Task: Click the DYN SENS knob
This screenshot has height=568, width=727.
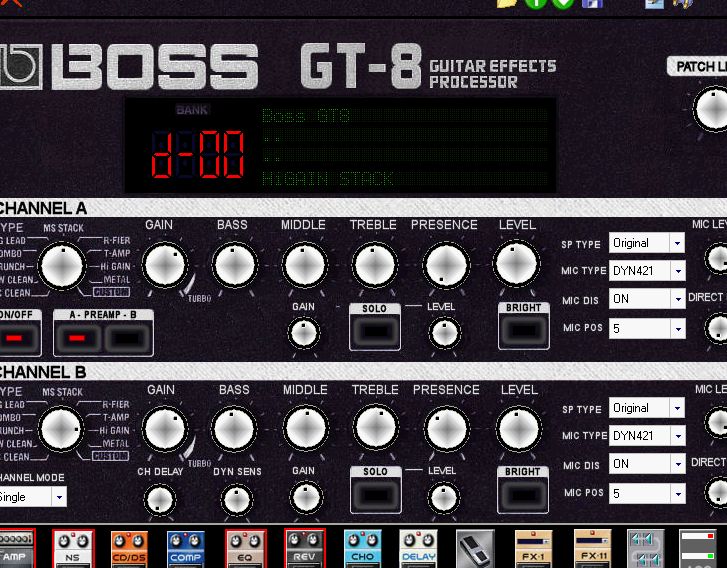Action: pyautogui.click(x=236, y=500)
